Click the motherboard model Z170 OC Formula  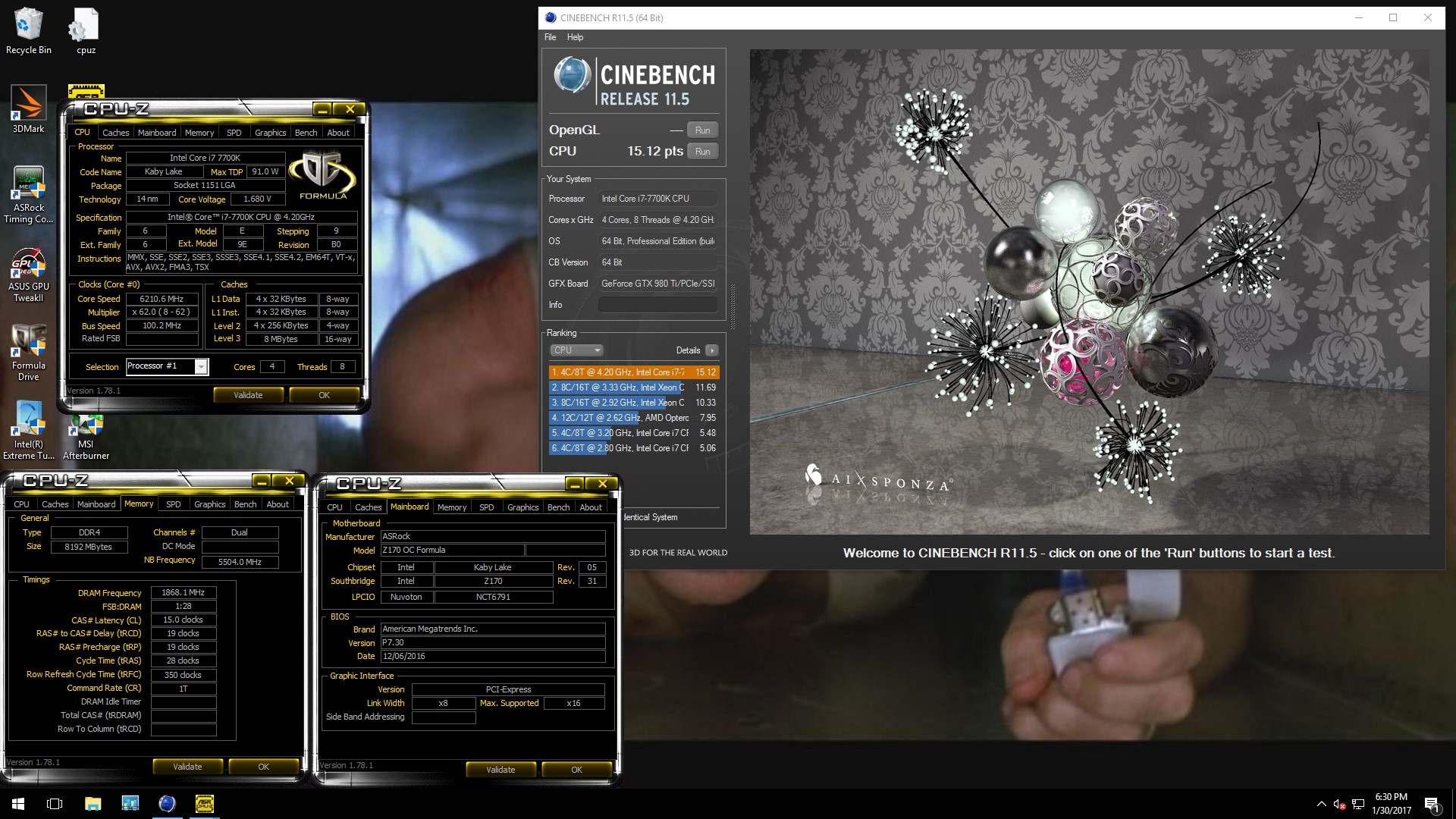click(452, 551)
